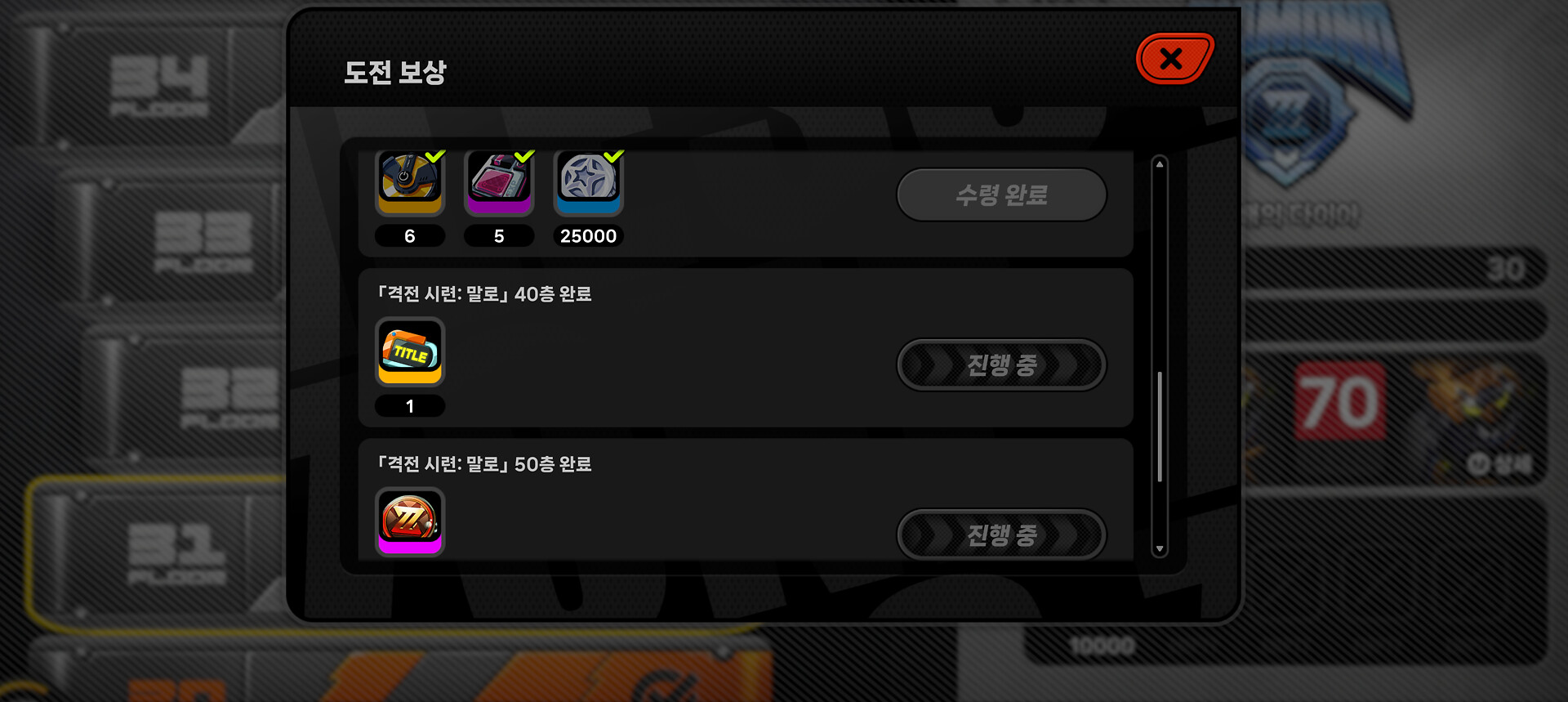Tap the silver star coin reward icon

coord(588,183)
